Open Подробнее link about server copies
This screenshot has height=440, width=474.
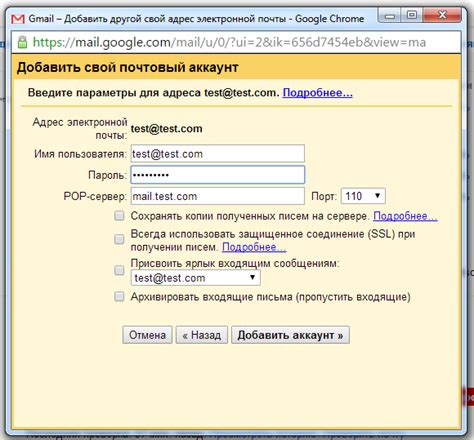(x=405, y=216)
